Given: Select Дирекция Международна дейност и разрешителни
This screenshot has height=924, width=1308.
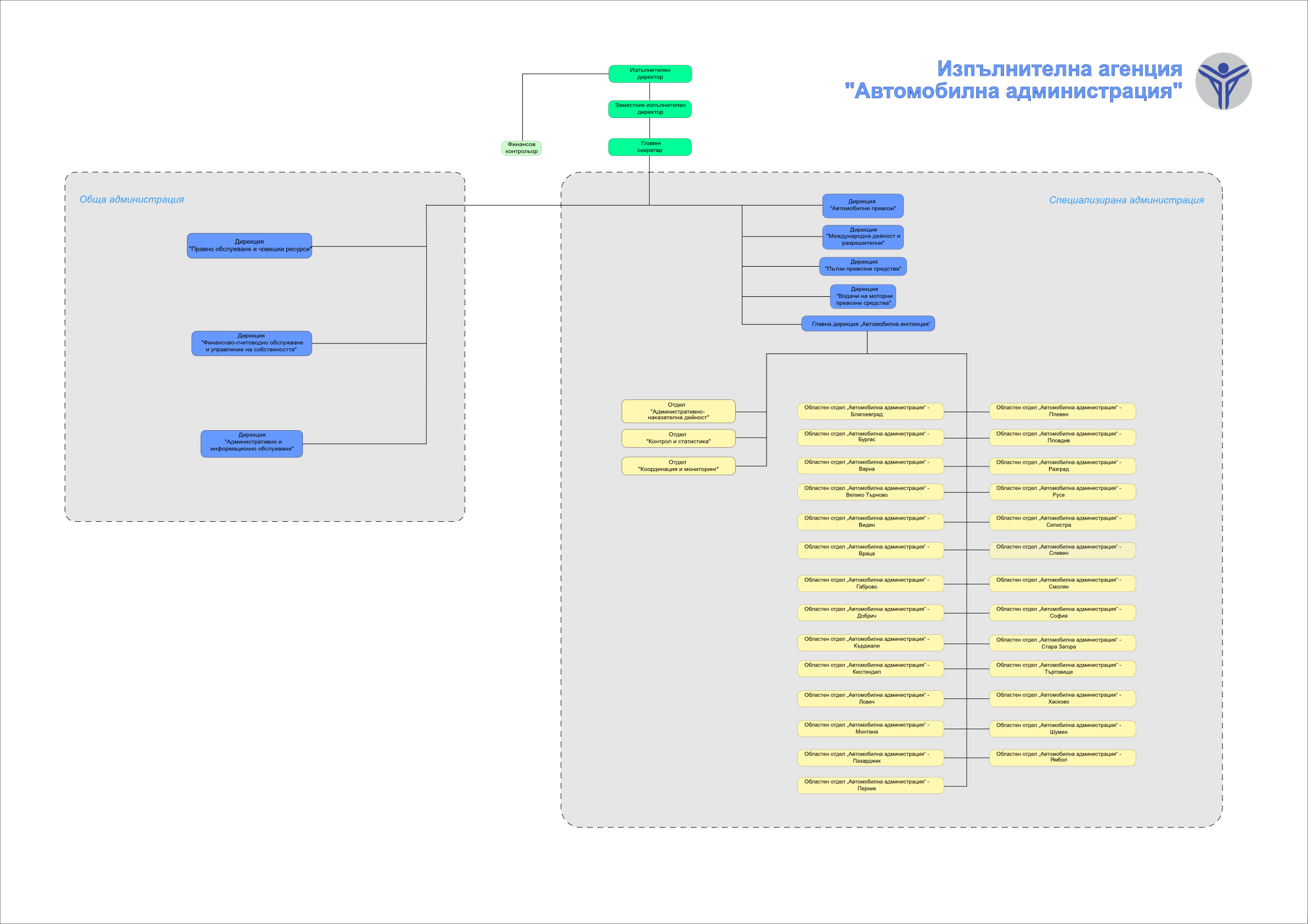Looking at the screenshot, I should point(862,237).
